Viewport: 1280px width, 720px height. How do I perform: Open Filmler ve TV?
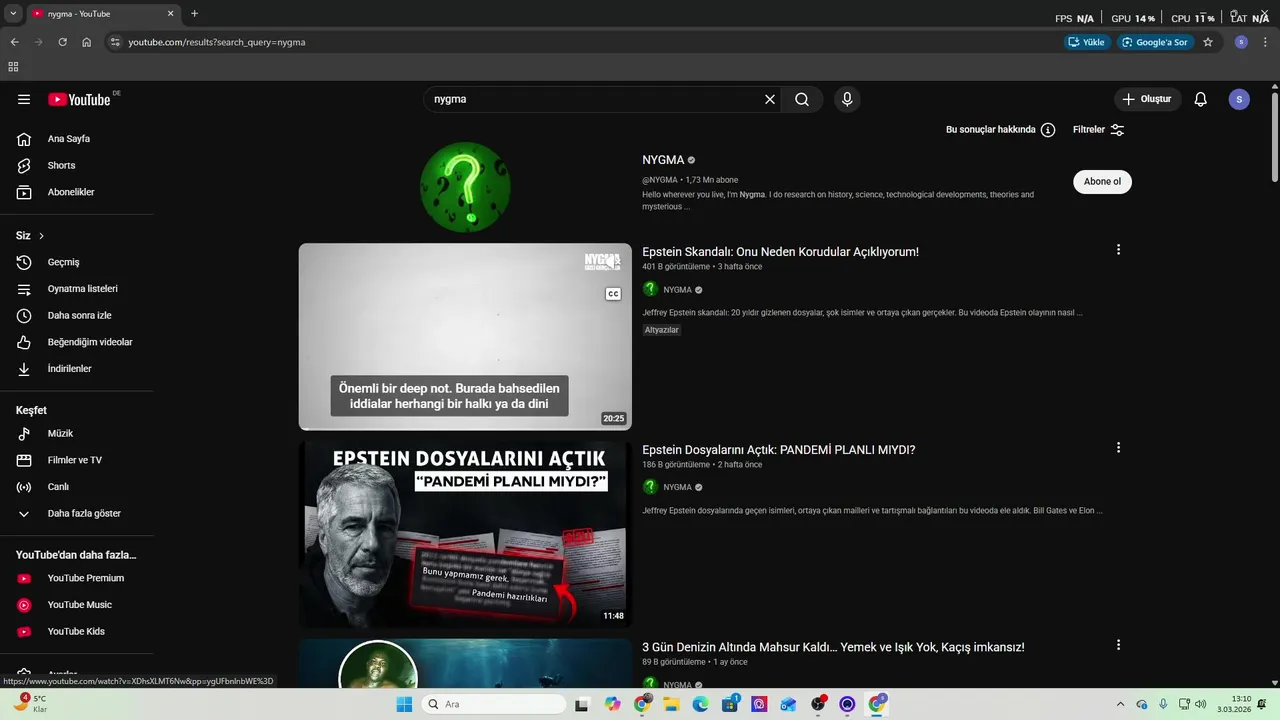(77, 460)
